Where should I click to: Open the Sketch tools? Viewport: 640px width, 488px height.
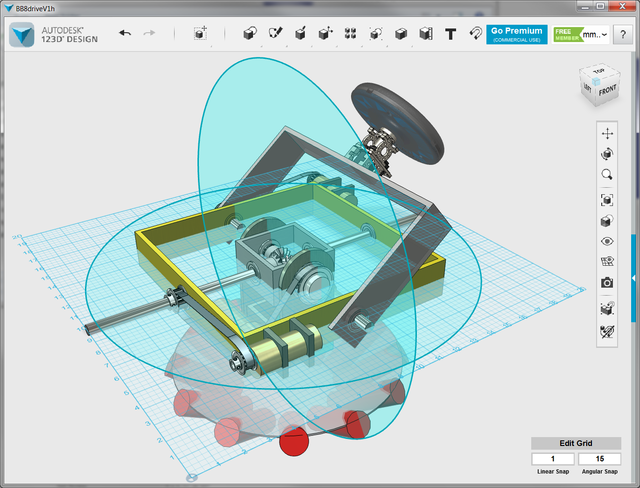276,33
